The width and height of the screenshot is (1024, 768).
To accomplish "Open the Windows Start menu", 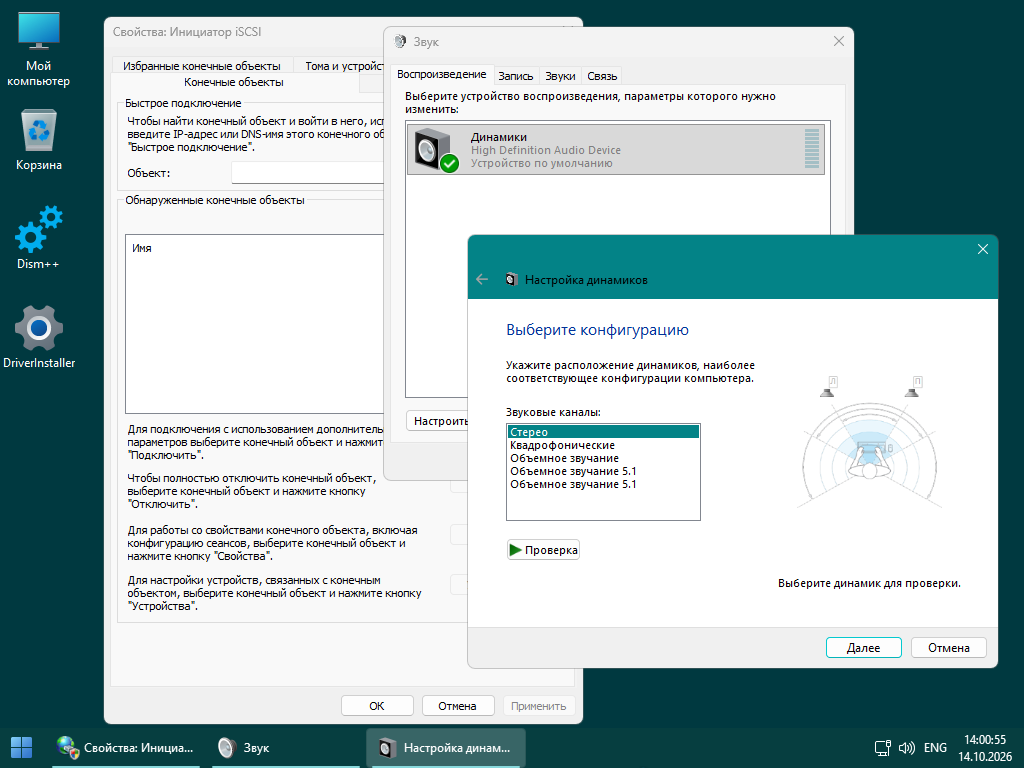I will tap(22, 747).
